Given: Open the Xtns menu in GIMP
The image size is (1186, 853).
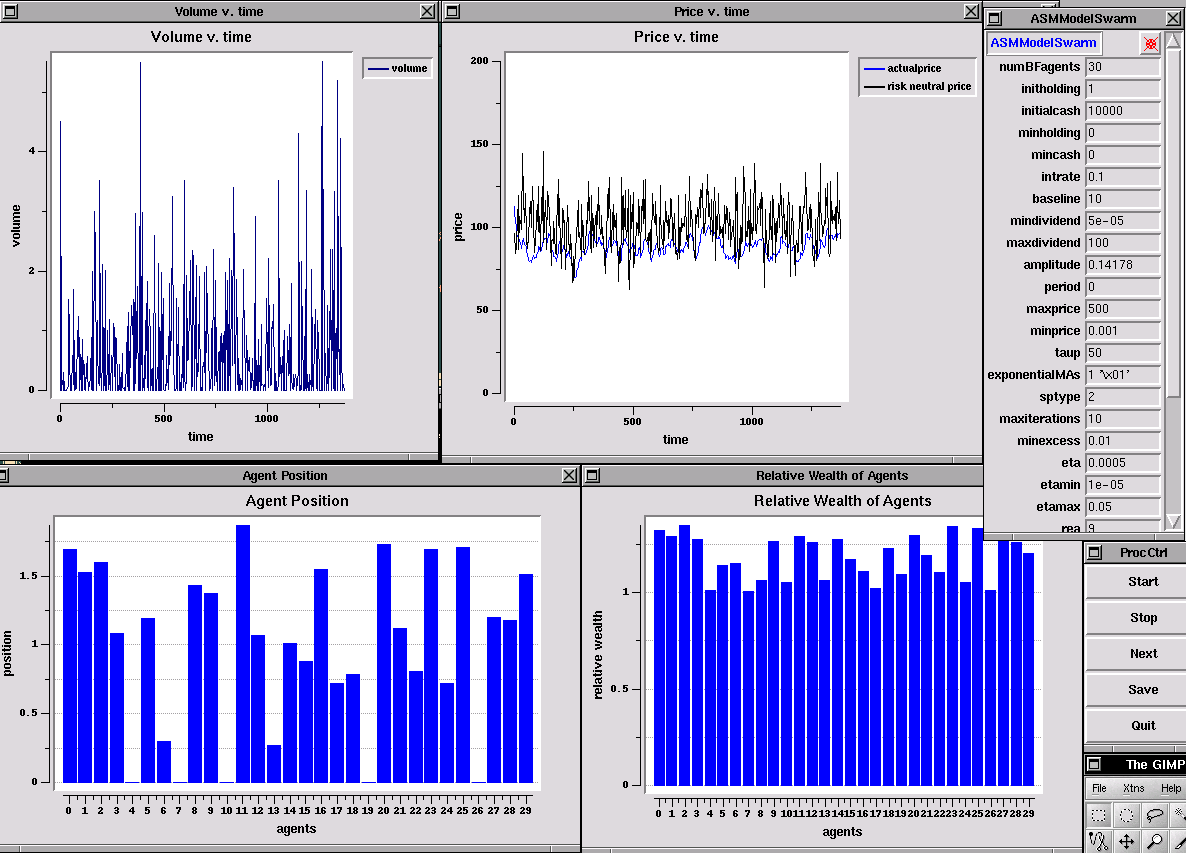Looking at the screenshot, I should point(1133,789).
